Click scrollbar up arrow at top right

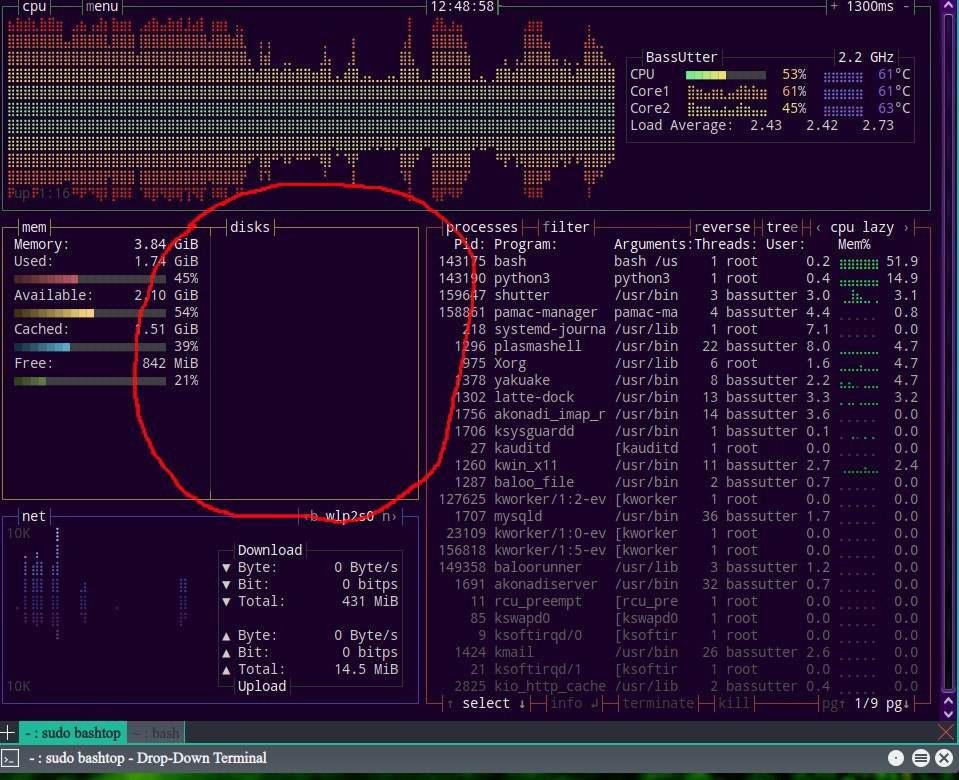point(949,5)
